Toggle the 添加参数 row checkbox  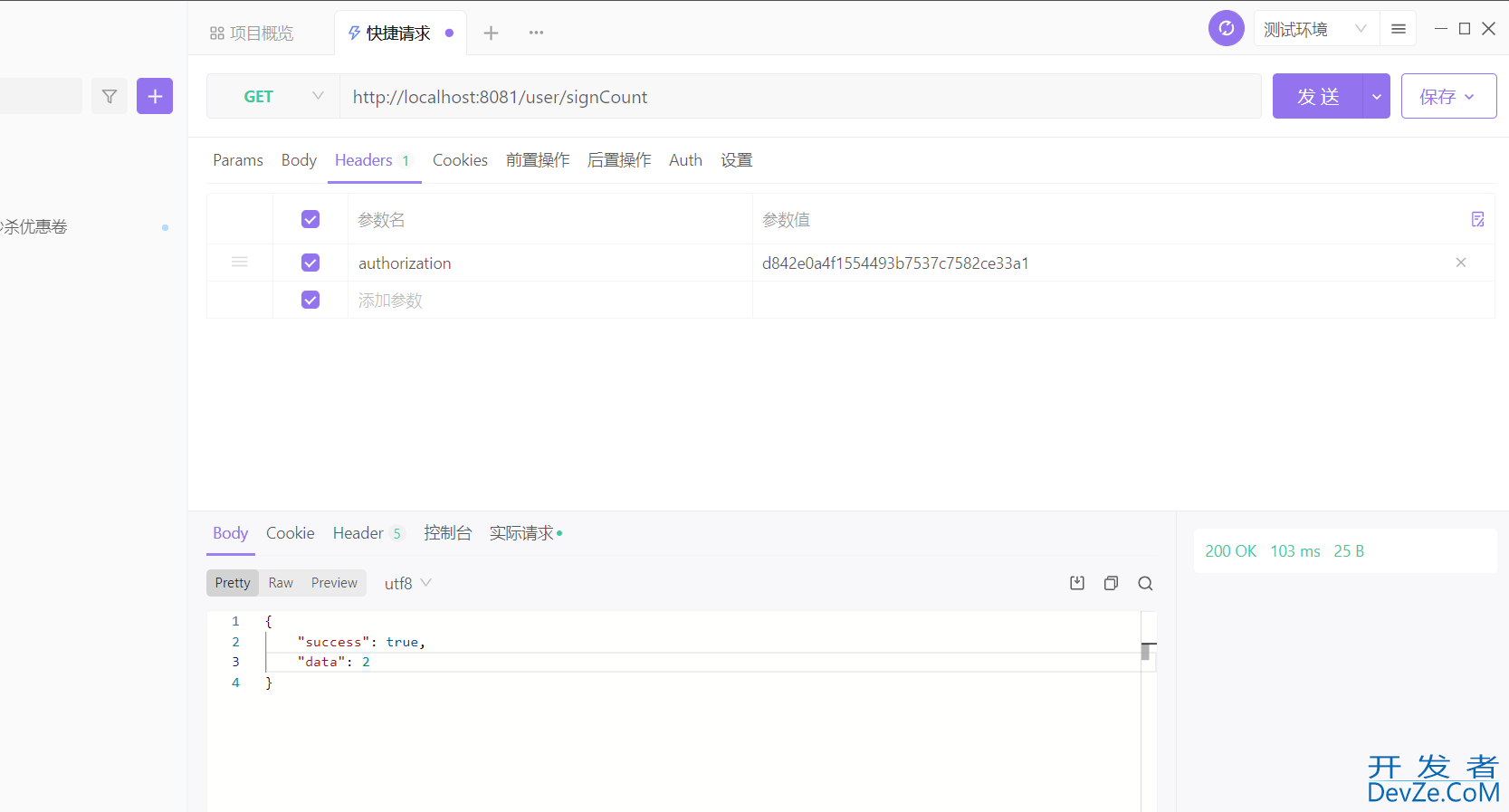click(310, 300)
